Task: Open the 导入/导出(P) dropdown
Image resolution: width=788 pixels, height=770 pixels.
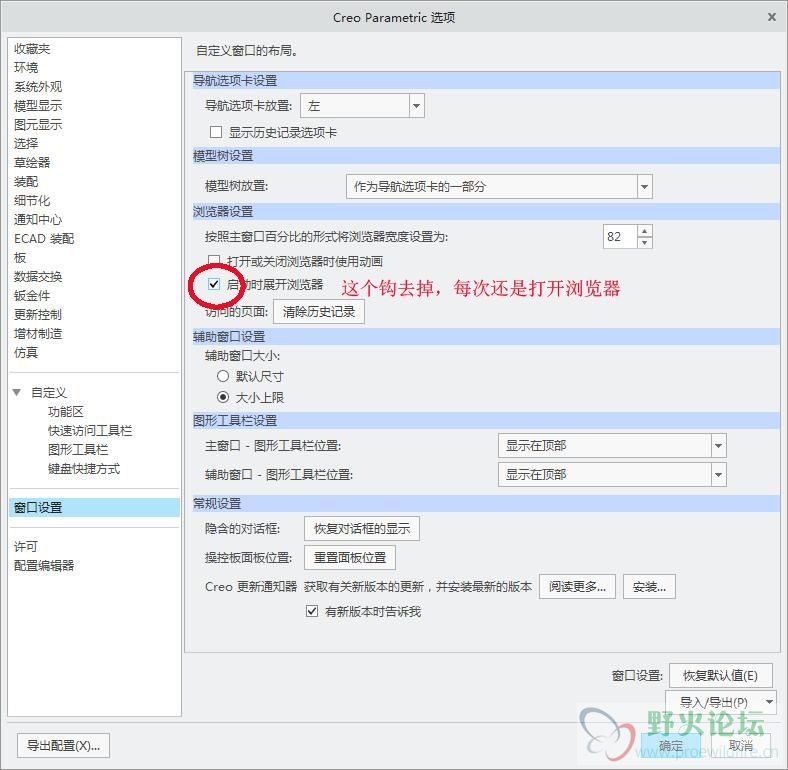Action: pyautogui.click(x=721, y=702)
